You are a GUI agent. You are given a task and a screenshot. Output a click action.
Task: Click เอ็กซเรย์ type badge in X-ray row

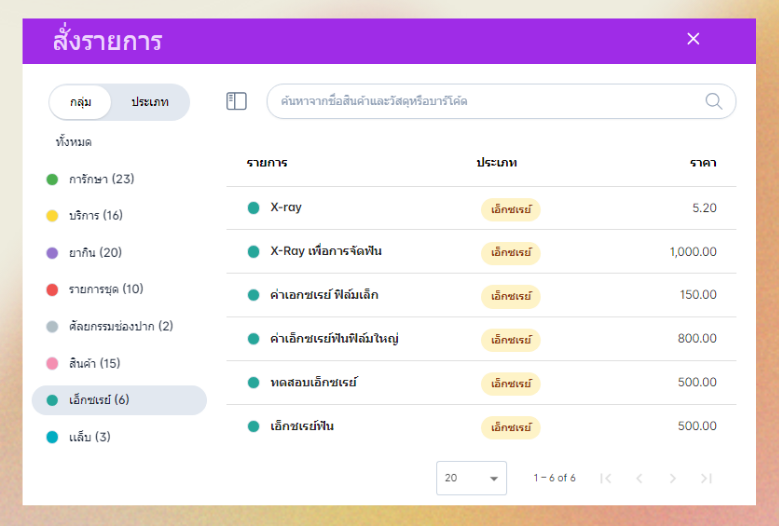(511, 210)
